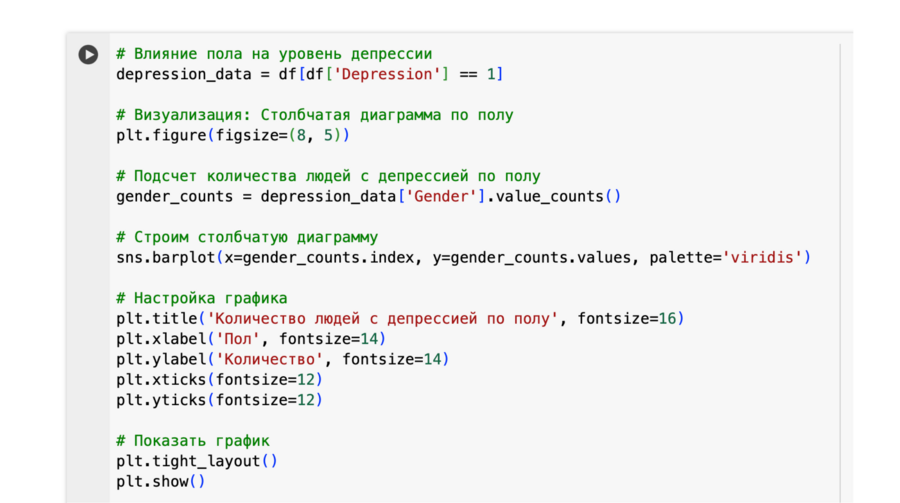Select the 'Depression' string in the filter
The height and width of the screenshot is (503, 900).
pyautogui.click(x=387, y=75)
